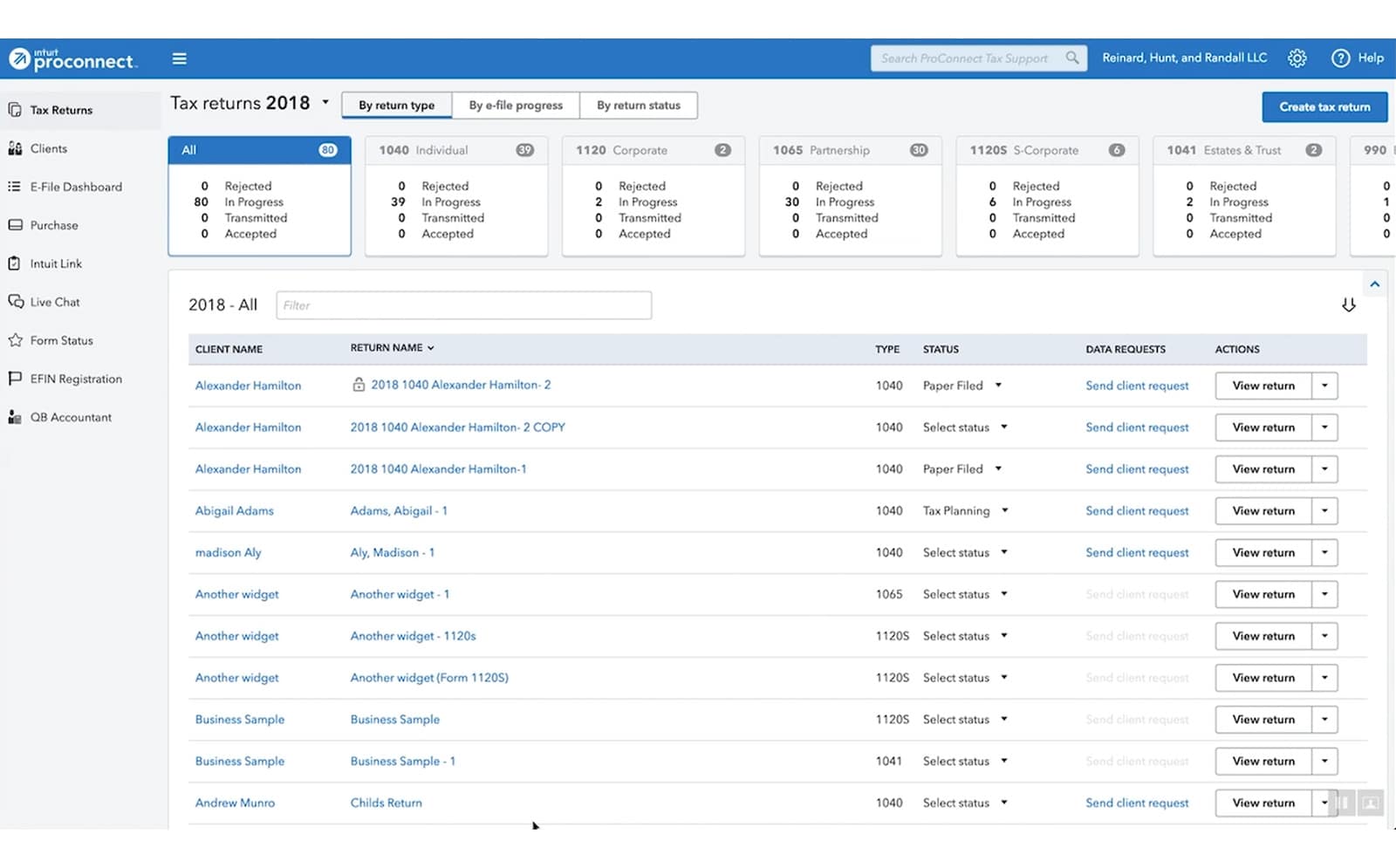The height and width of the screenshot is (868, 1396).
Task: Click View return for Childs Return
Action: tap(1263, 803)
